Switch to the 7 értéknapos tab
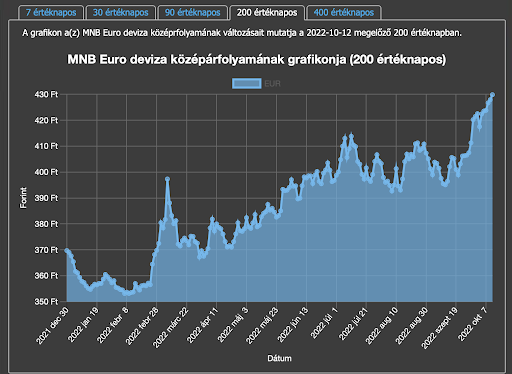This screenshot has height=374, width=512. point(51,13)
